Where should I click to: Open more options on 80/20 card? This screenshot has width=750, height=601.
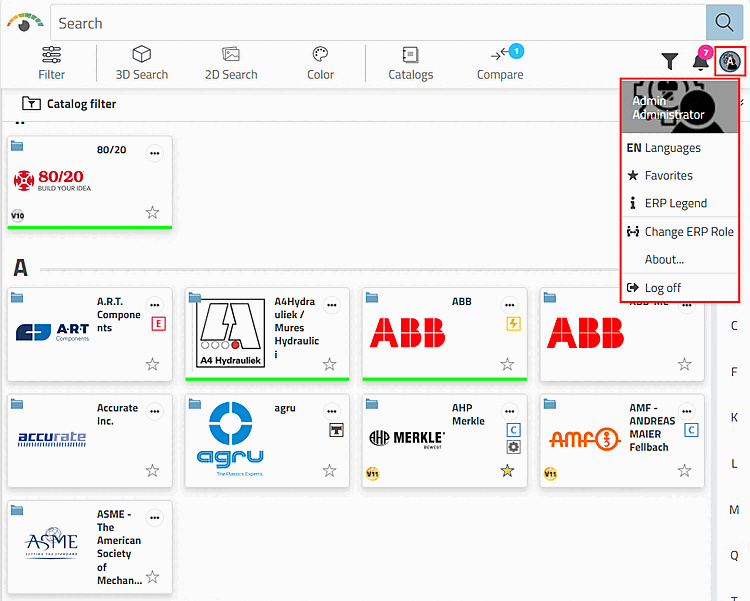(x=154, y=154)
